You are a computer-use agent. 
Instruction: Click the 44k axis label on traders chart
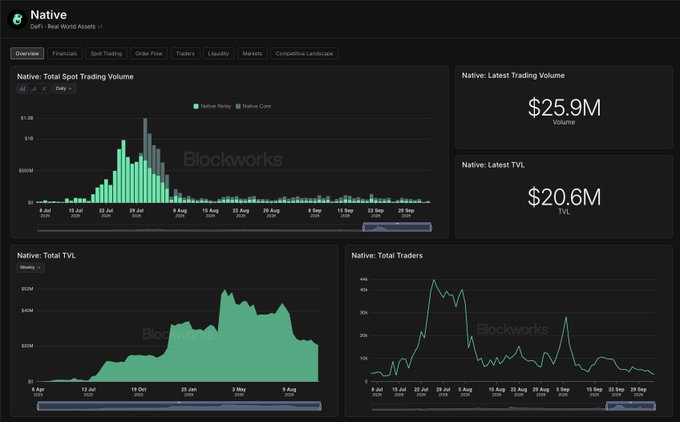click(363, 279)
